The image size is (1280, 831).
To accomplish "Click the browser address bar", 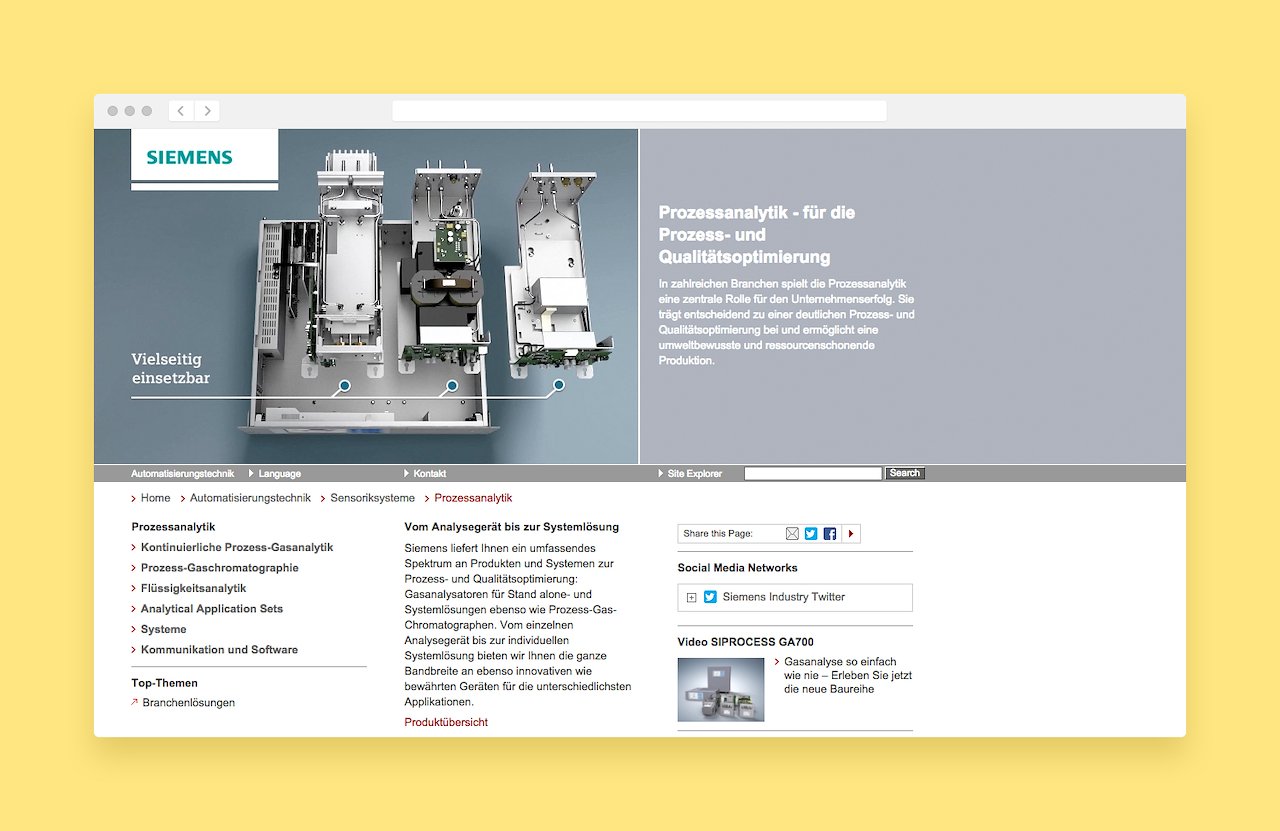I will (639, 111).
